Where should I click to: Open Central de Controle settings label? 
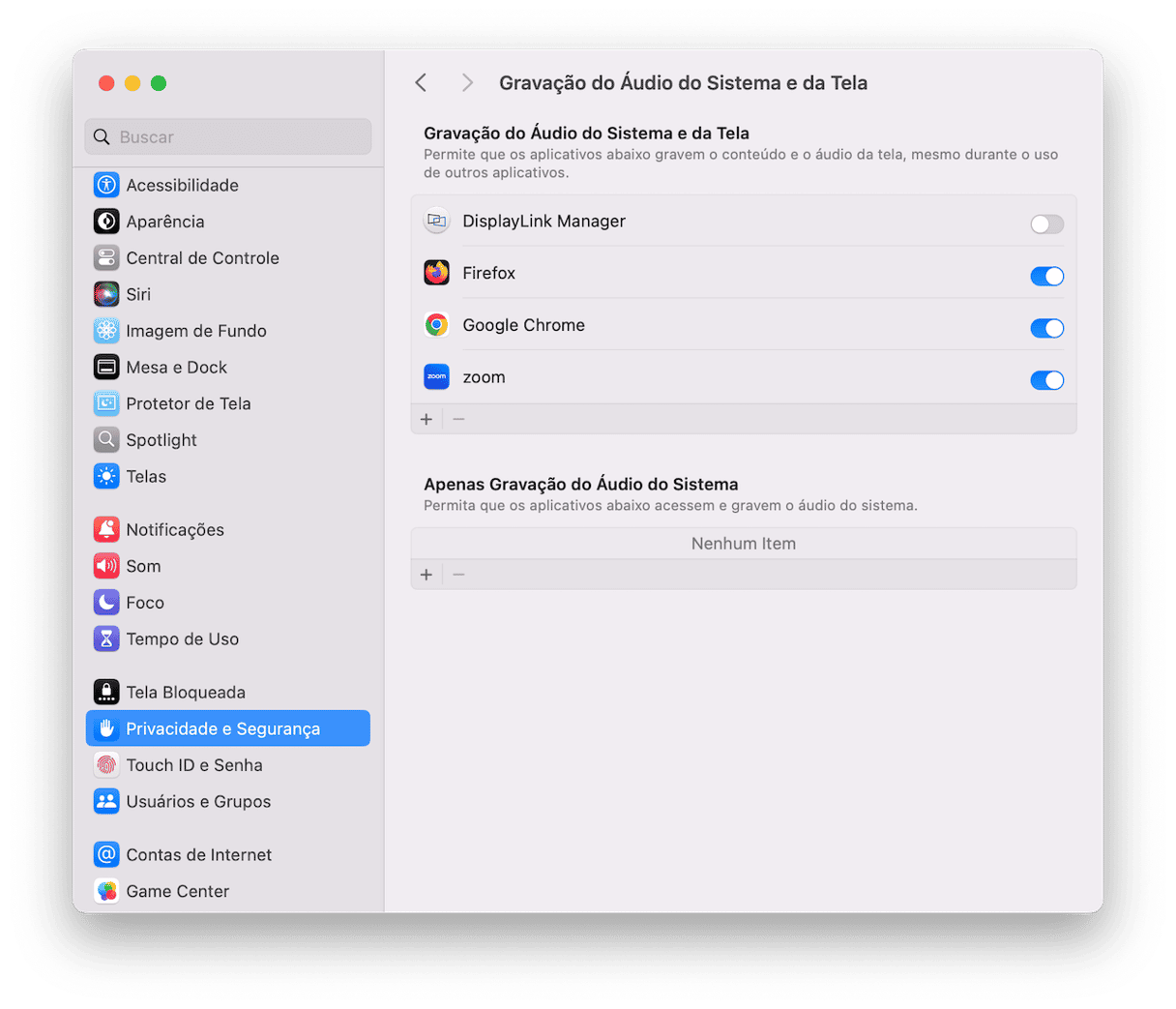tap(202, 258)
